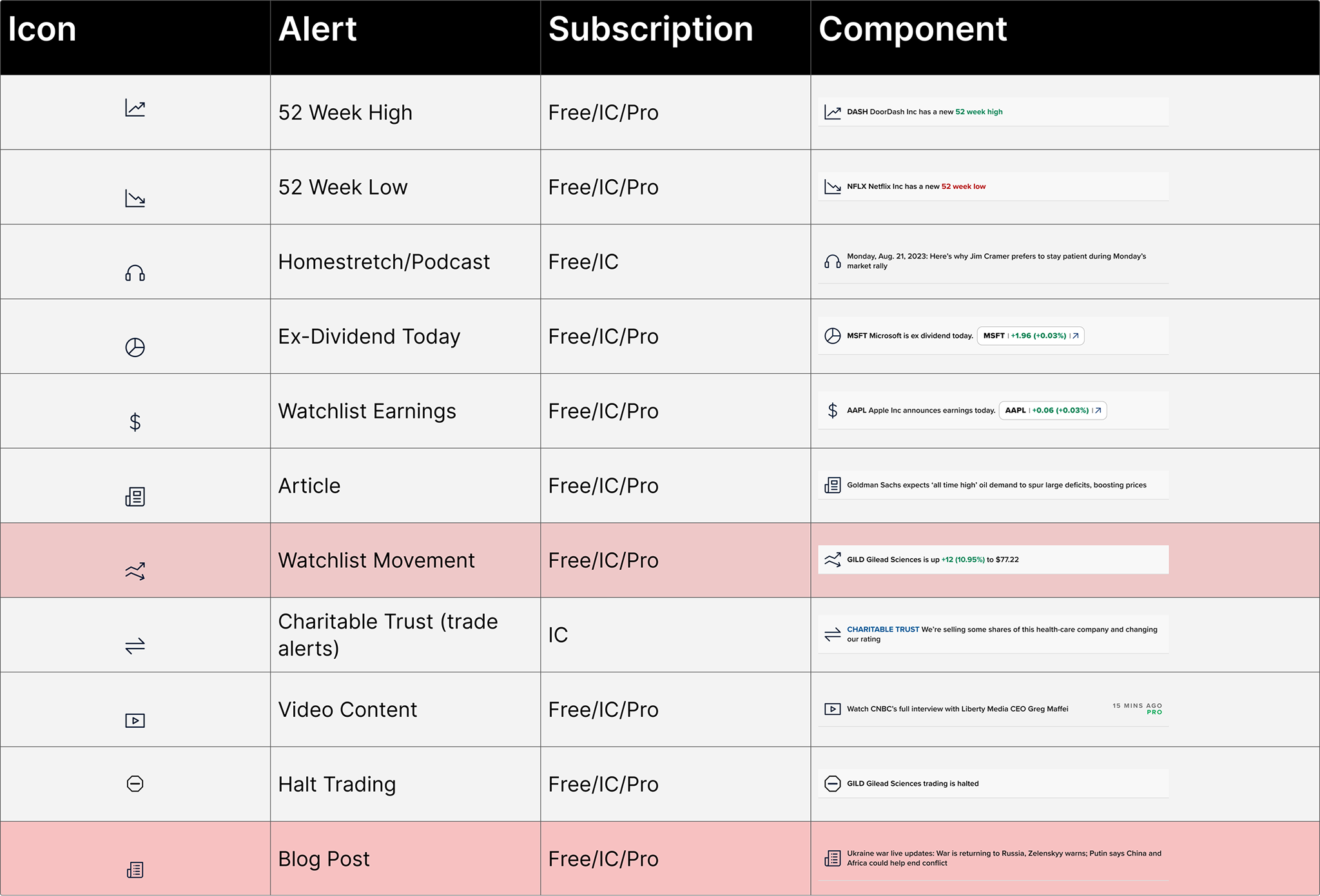
Task: Open the MSFT +1.96 ticker chip
Action: coord(1031,336)
